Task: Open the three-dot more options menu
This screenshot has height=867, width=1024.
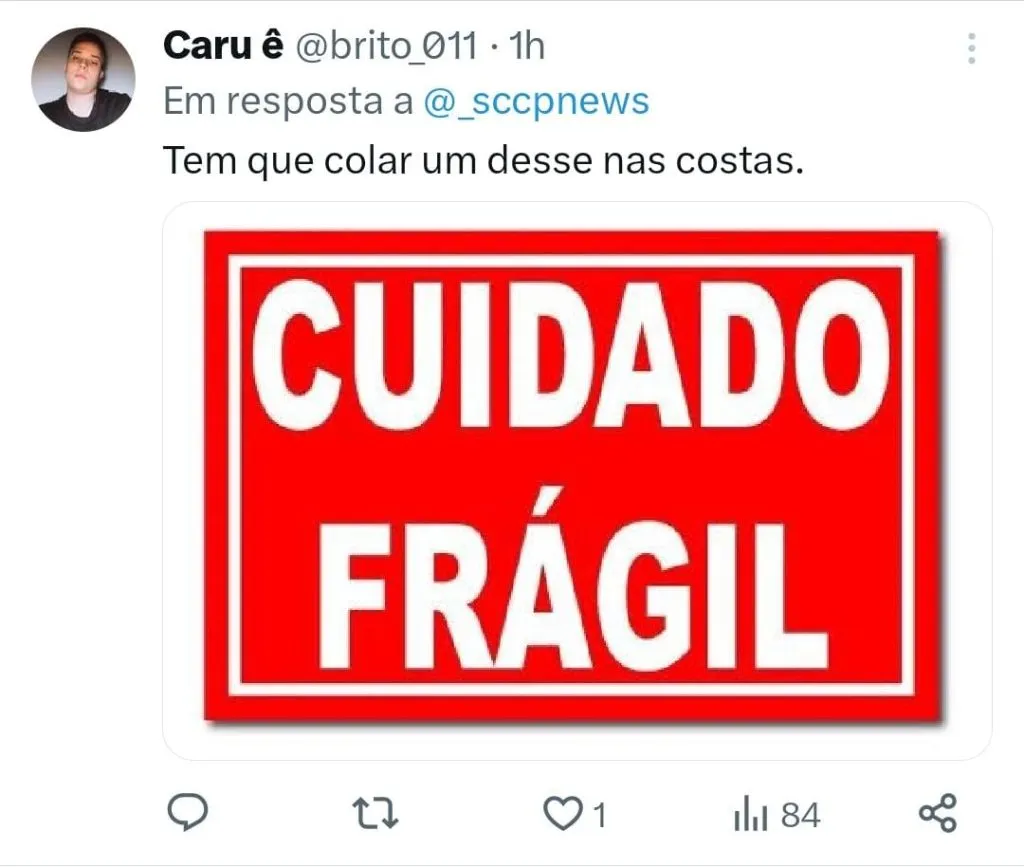Action: point(972,48)
